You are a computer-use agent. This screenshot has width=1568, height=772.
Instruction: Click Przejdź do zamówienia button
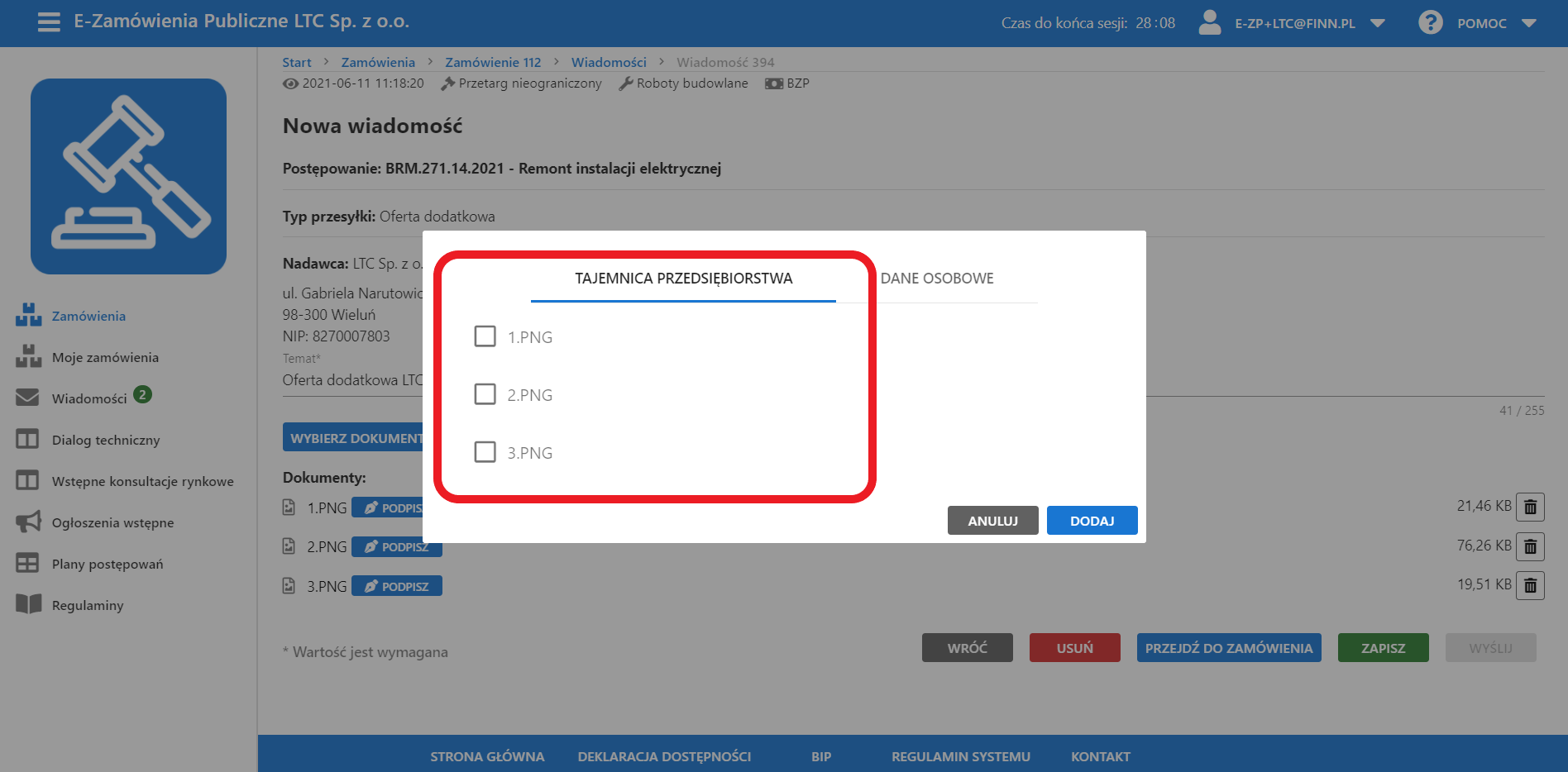(1229, 648)
